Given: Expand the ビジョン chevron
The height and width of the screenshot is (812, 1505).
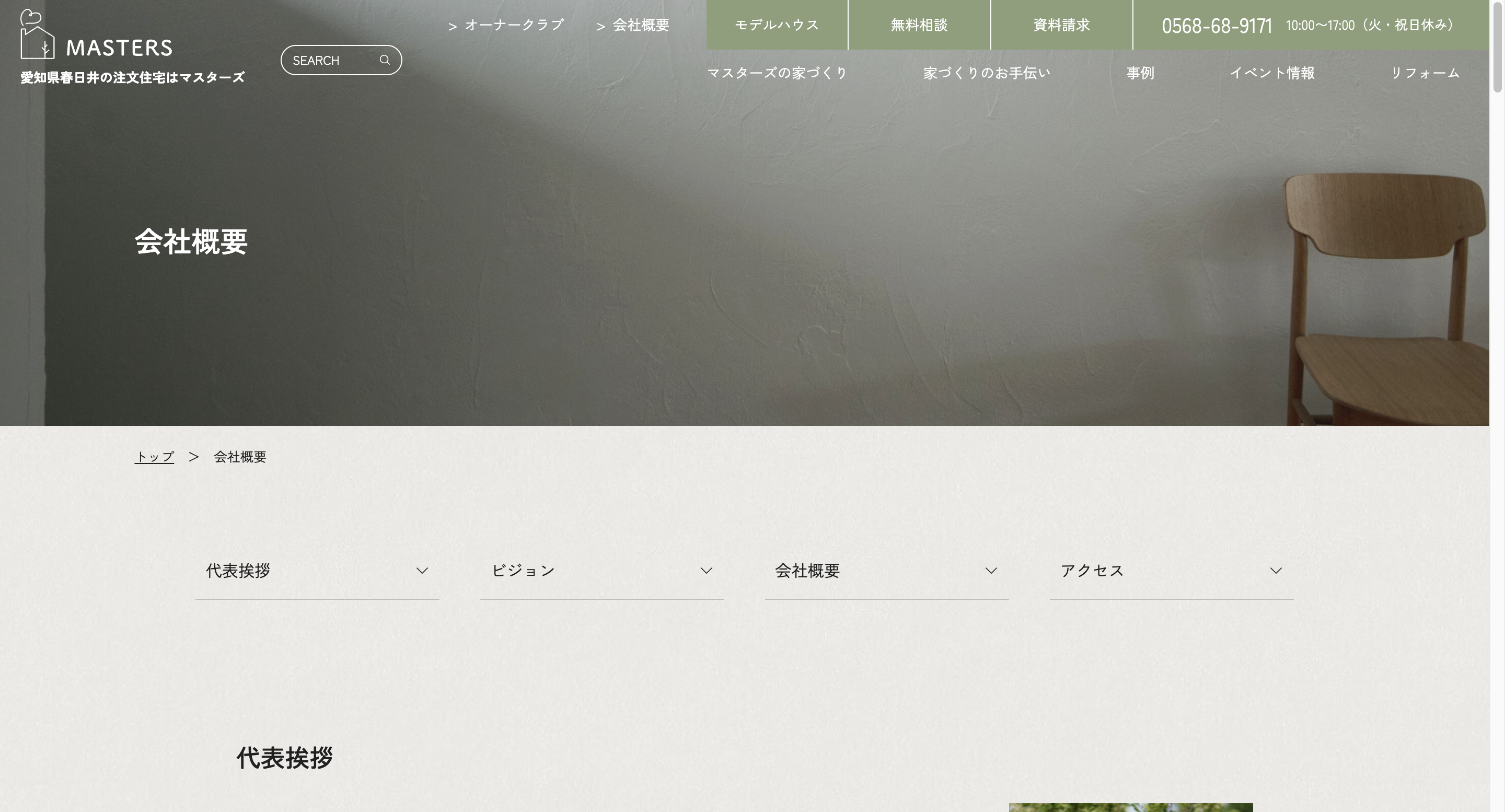Looking at the screenshot, I should pos(707,571).
